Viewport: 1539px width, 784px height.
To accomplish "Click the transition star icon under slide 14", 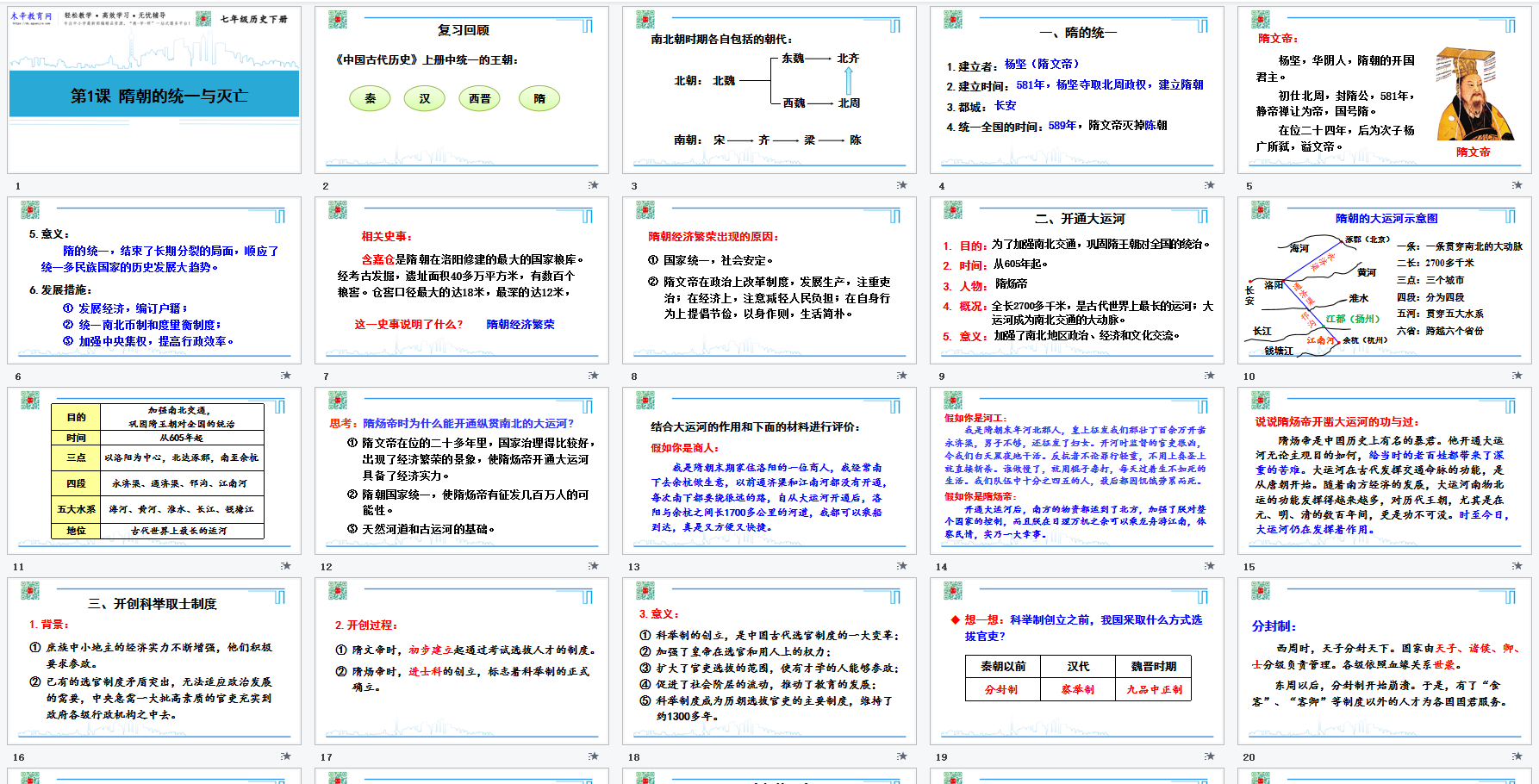I will pos(1209,566).
